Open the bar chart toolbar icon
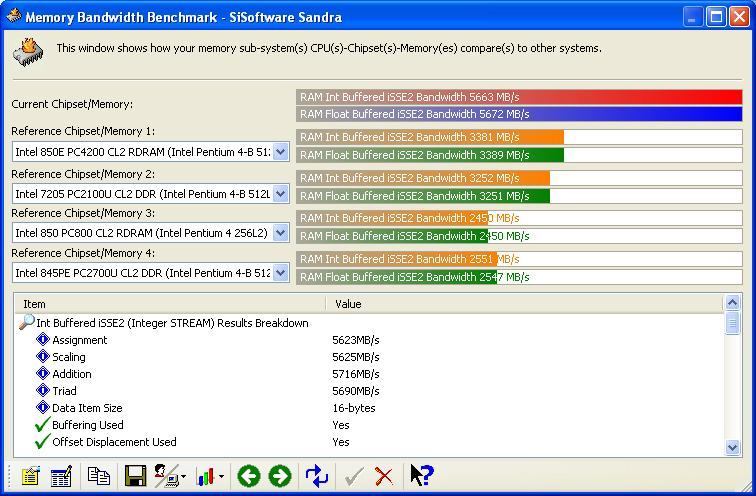This screenshot has width=756, height=496. pos(205,477)
